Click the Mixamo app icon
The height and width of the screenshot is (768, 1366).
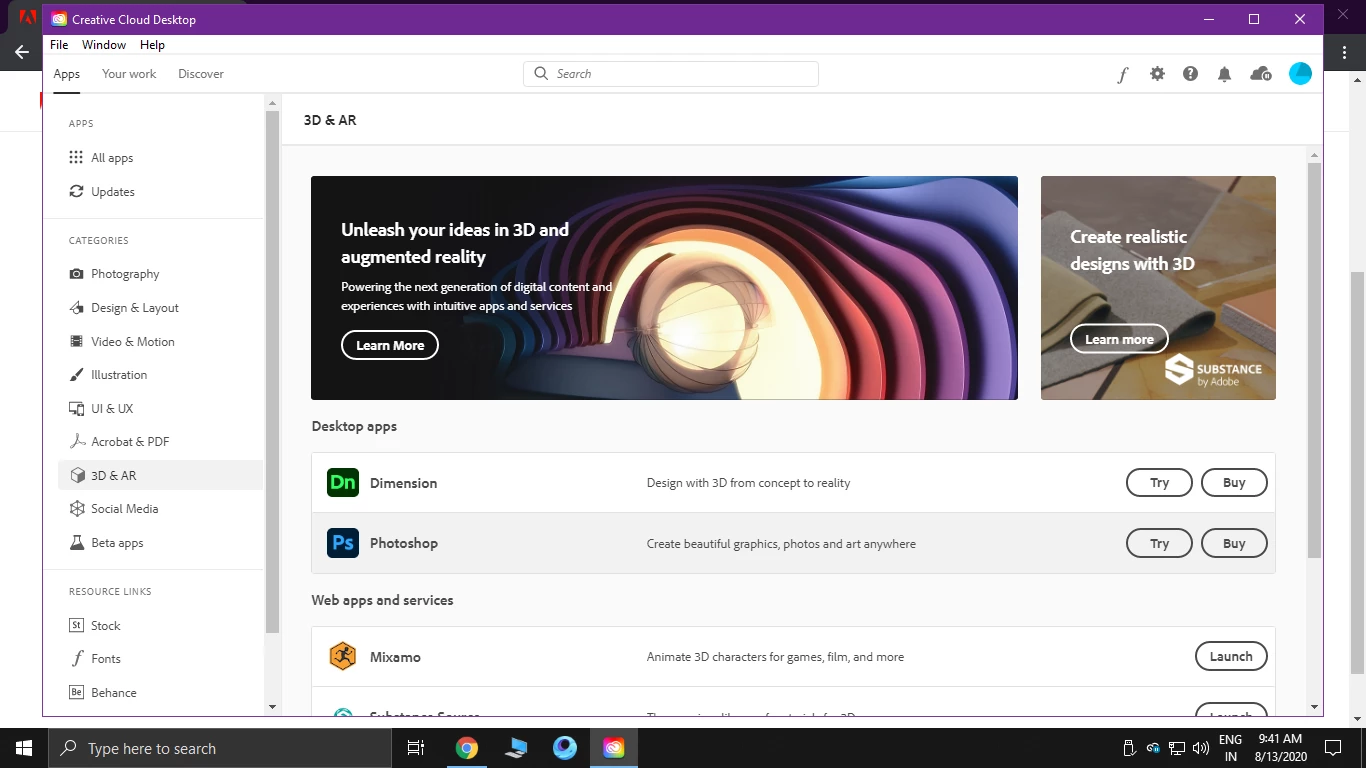343,657
